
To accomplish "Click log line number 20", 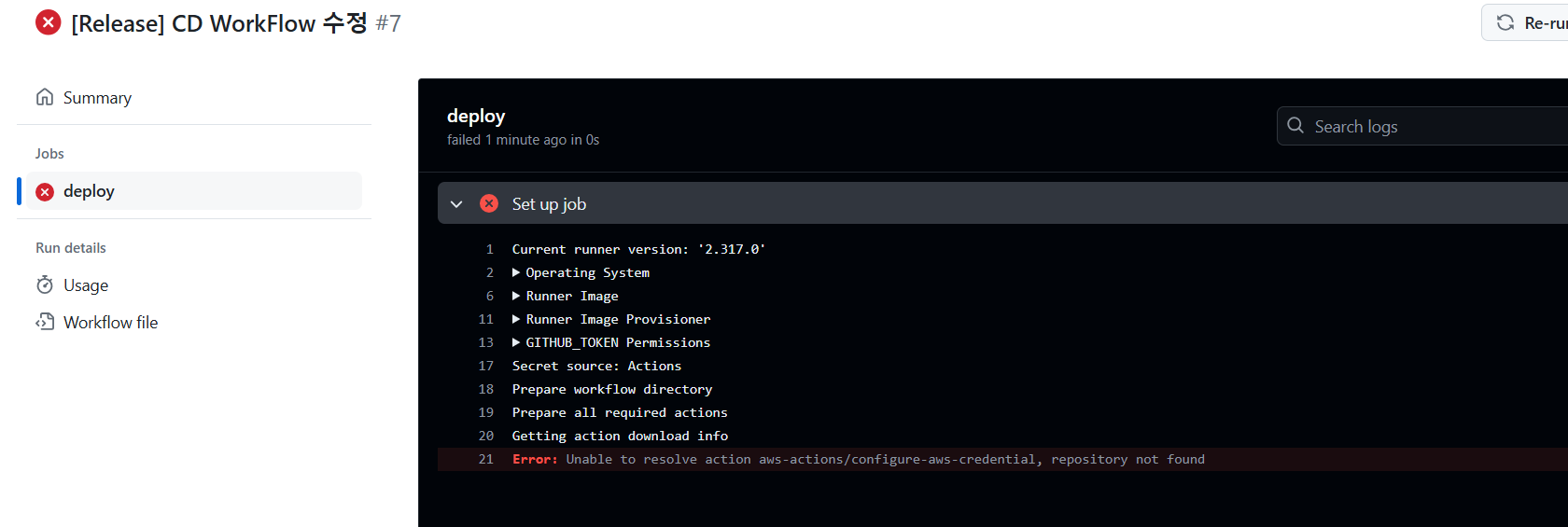I will [485, 436].
